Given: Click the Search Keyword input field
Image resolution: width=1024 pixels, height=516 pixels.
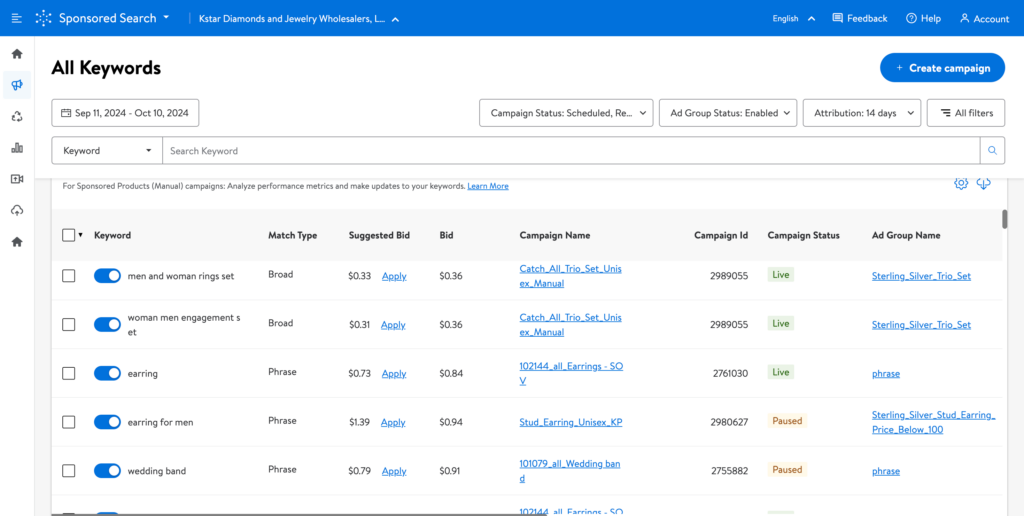Looking at the screenshot, I should [571, 150].
